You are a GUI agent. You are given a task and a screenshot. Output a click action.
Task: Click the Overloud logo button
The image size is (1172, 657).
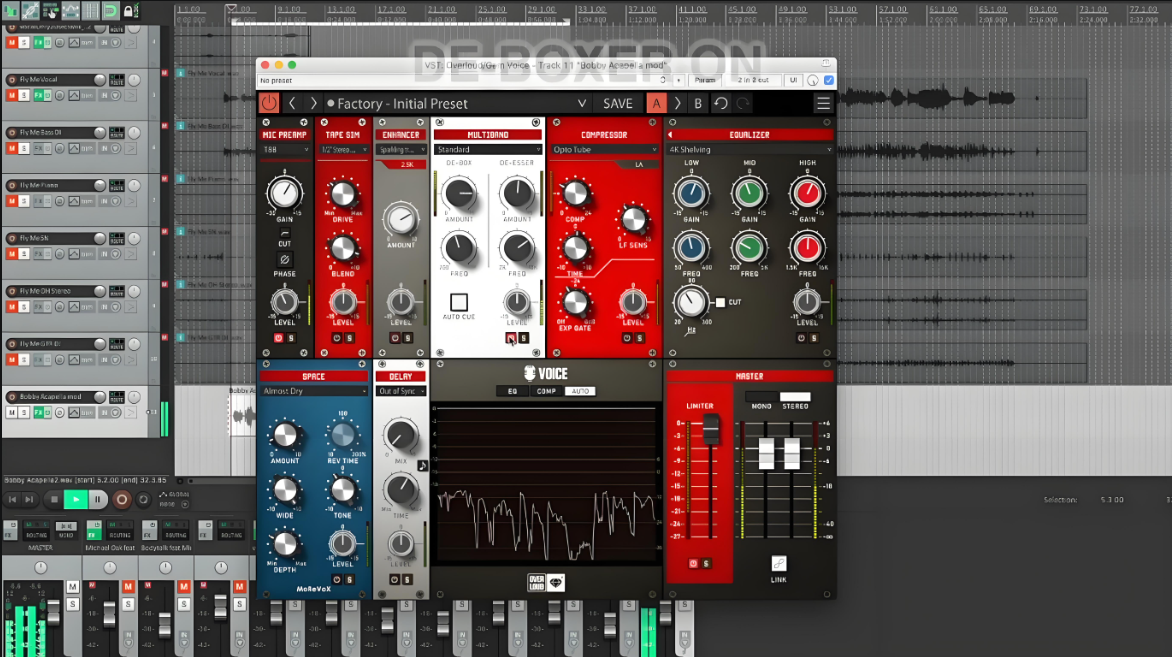coord(536,583)
